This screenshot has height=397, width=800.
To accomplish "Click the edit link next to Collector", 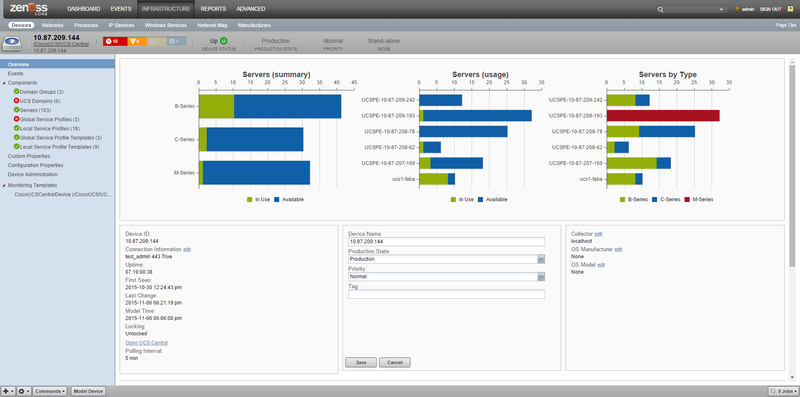I will pos(598,234).
